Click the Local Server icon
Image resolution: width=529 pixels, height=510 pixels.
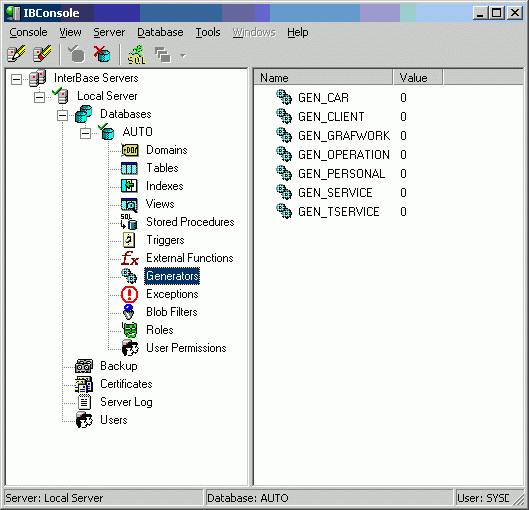pos(61,95)
